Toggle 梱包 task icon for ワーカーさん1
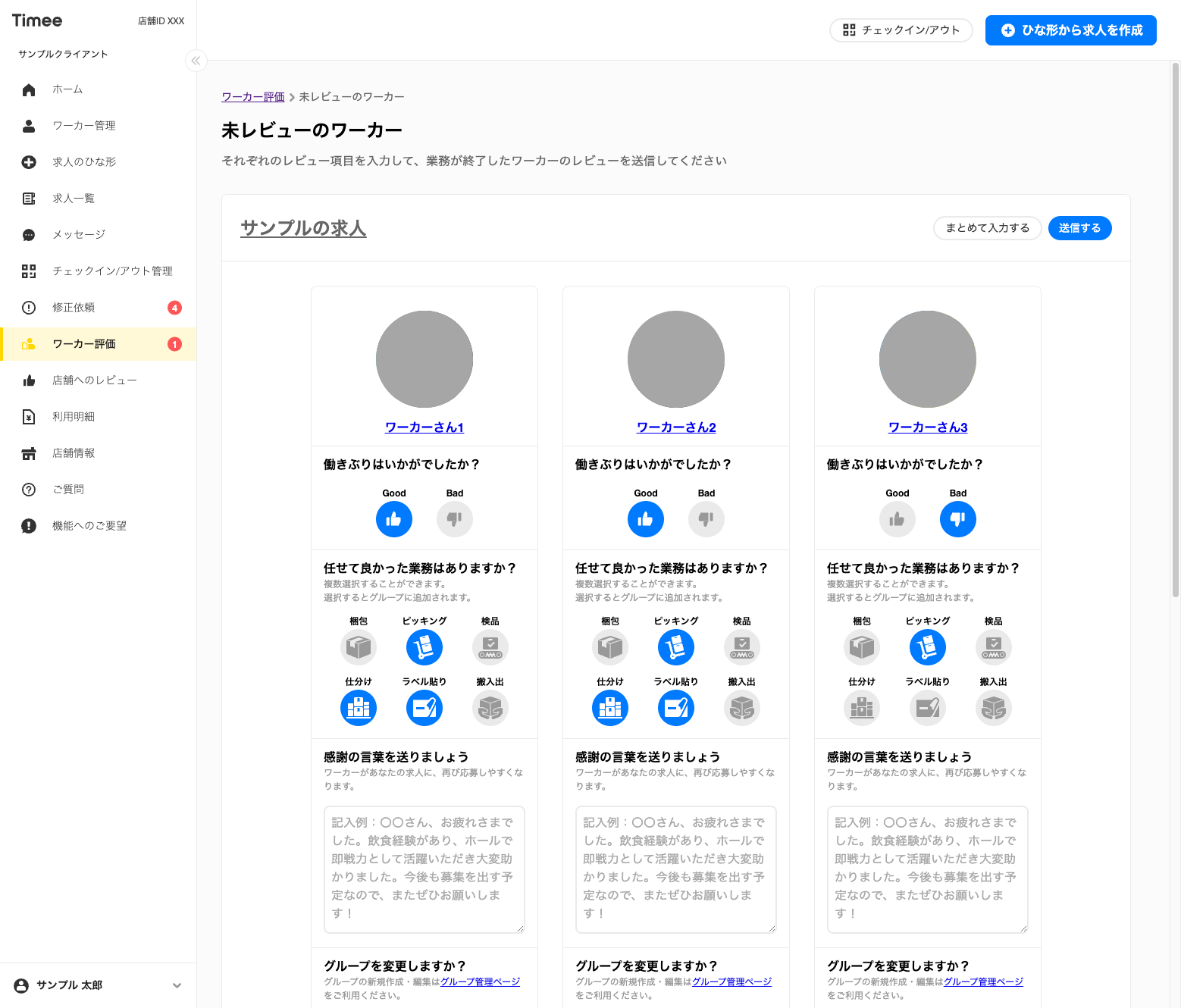 (x=359, y=647)
